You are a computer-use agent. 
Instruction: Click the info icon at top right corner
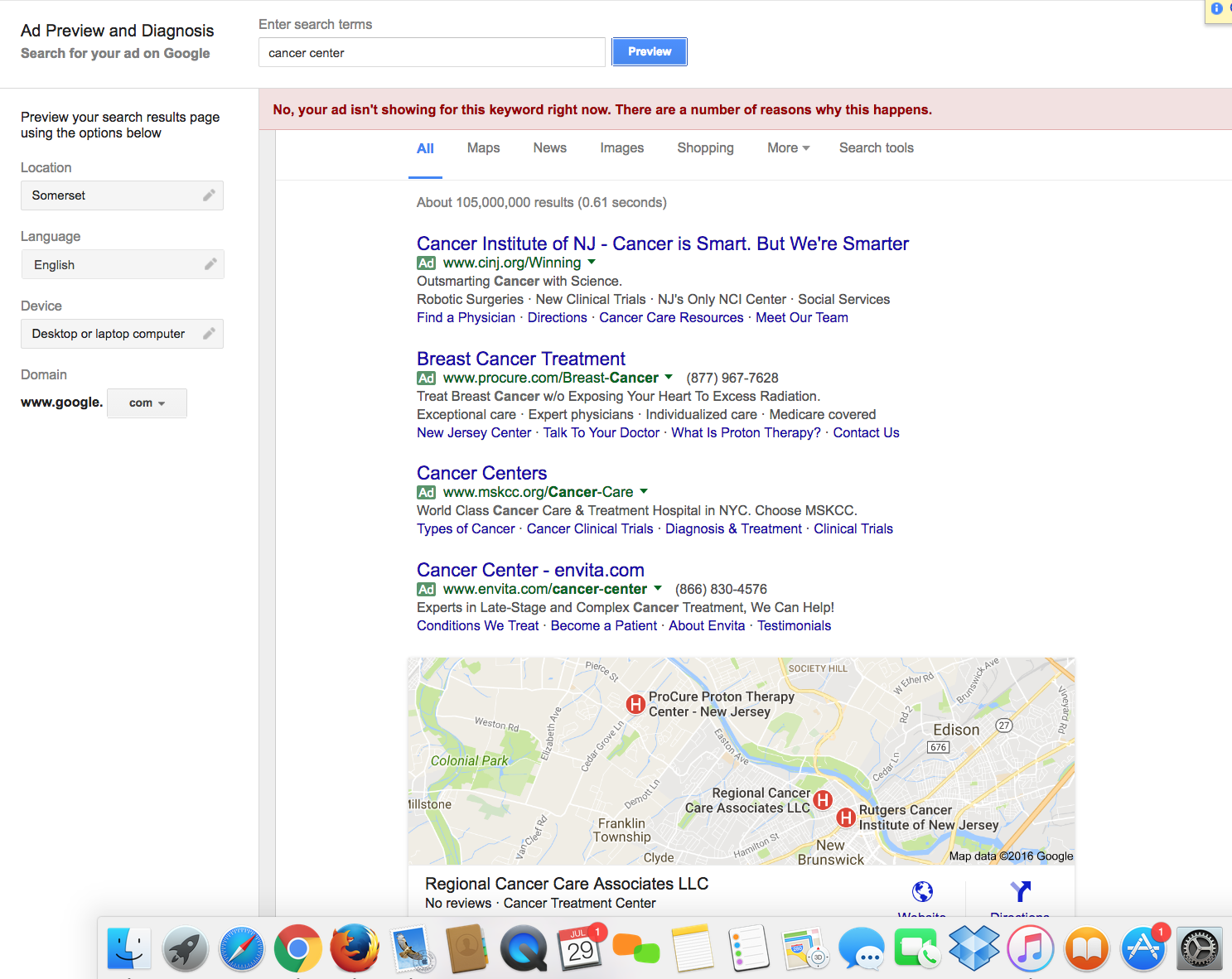1216,8
